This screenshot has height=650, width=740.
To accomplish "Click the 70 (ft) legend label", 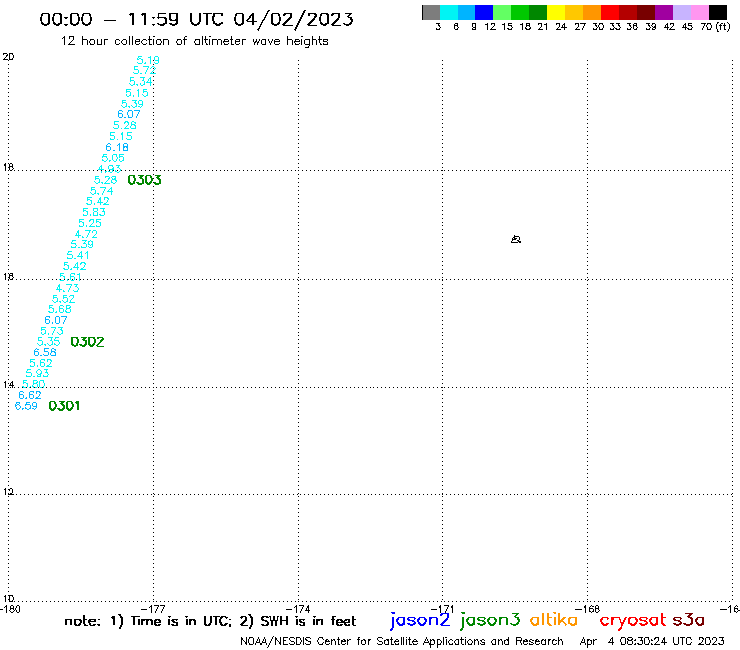I will coord(715,26).
